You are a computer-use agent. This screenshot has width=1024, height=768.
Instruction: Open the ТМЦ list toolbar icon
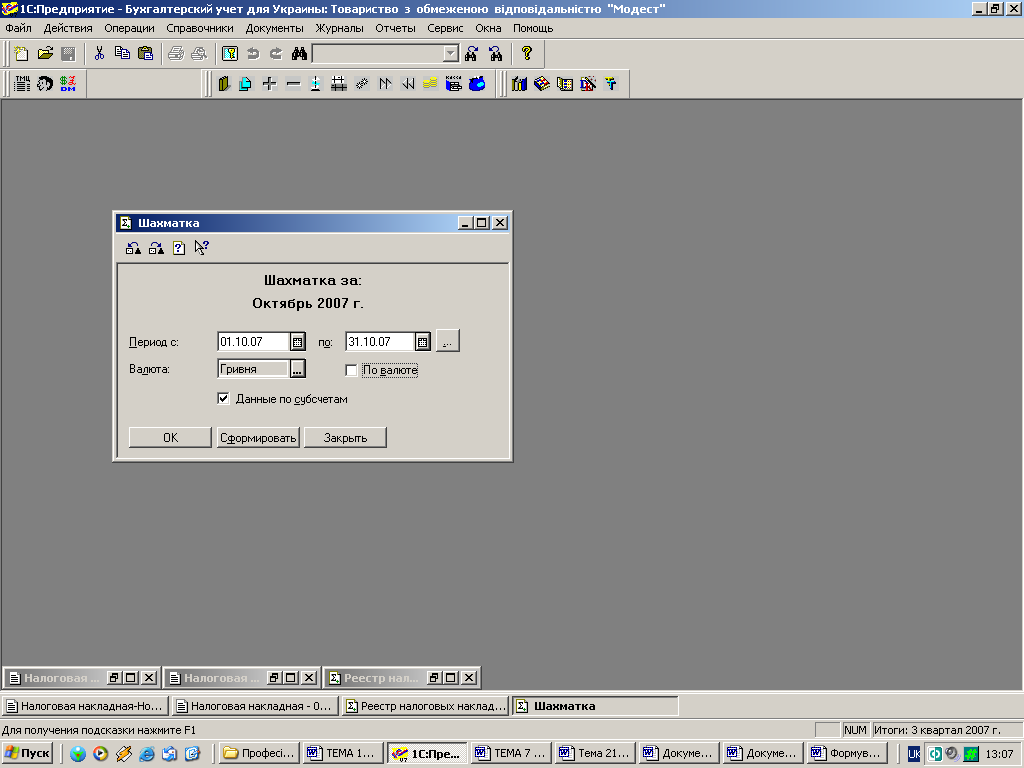pos(22,84)
